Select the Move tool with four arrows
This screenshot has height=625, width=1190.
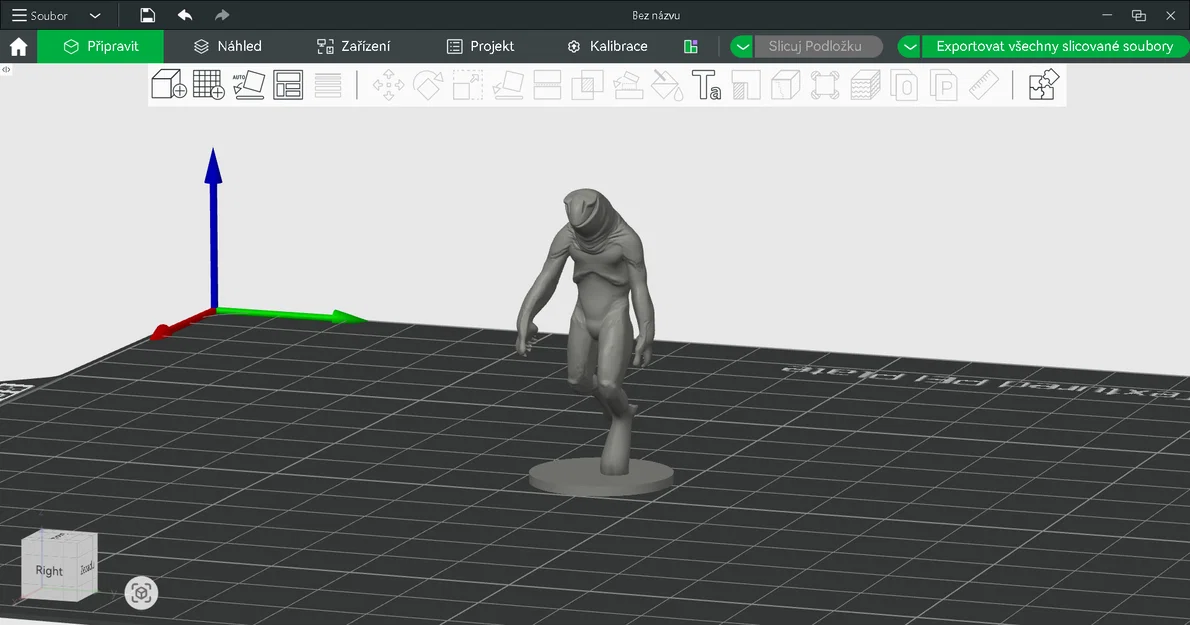click(x=389, y=85)
